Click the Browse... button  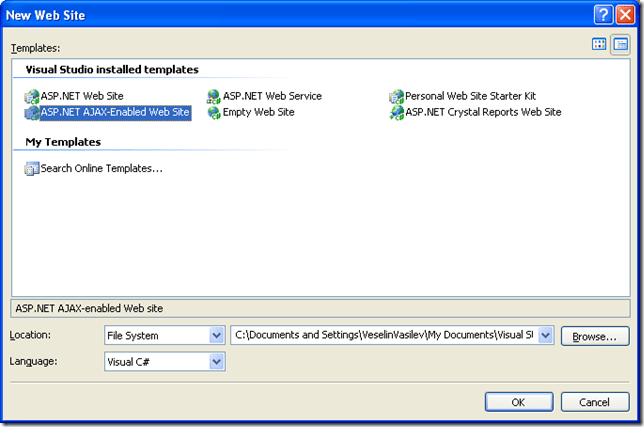(595, 336)
